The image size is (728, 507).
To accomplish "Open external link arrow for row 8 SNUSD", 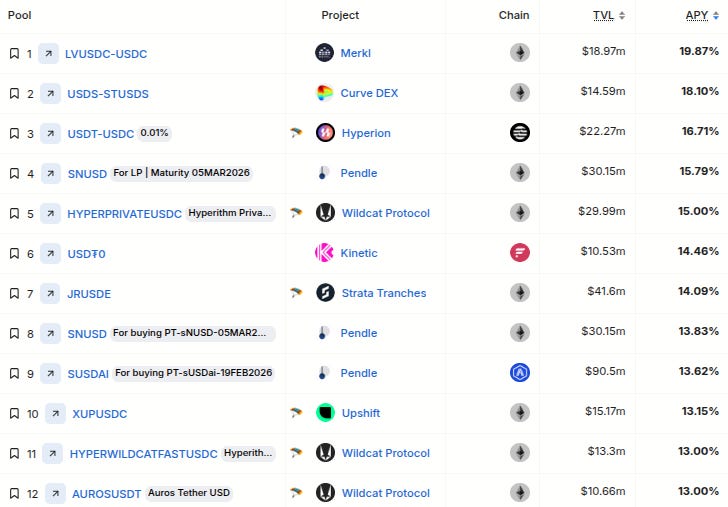I will 51,333.
